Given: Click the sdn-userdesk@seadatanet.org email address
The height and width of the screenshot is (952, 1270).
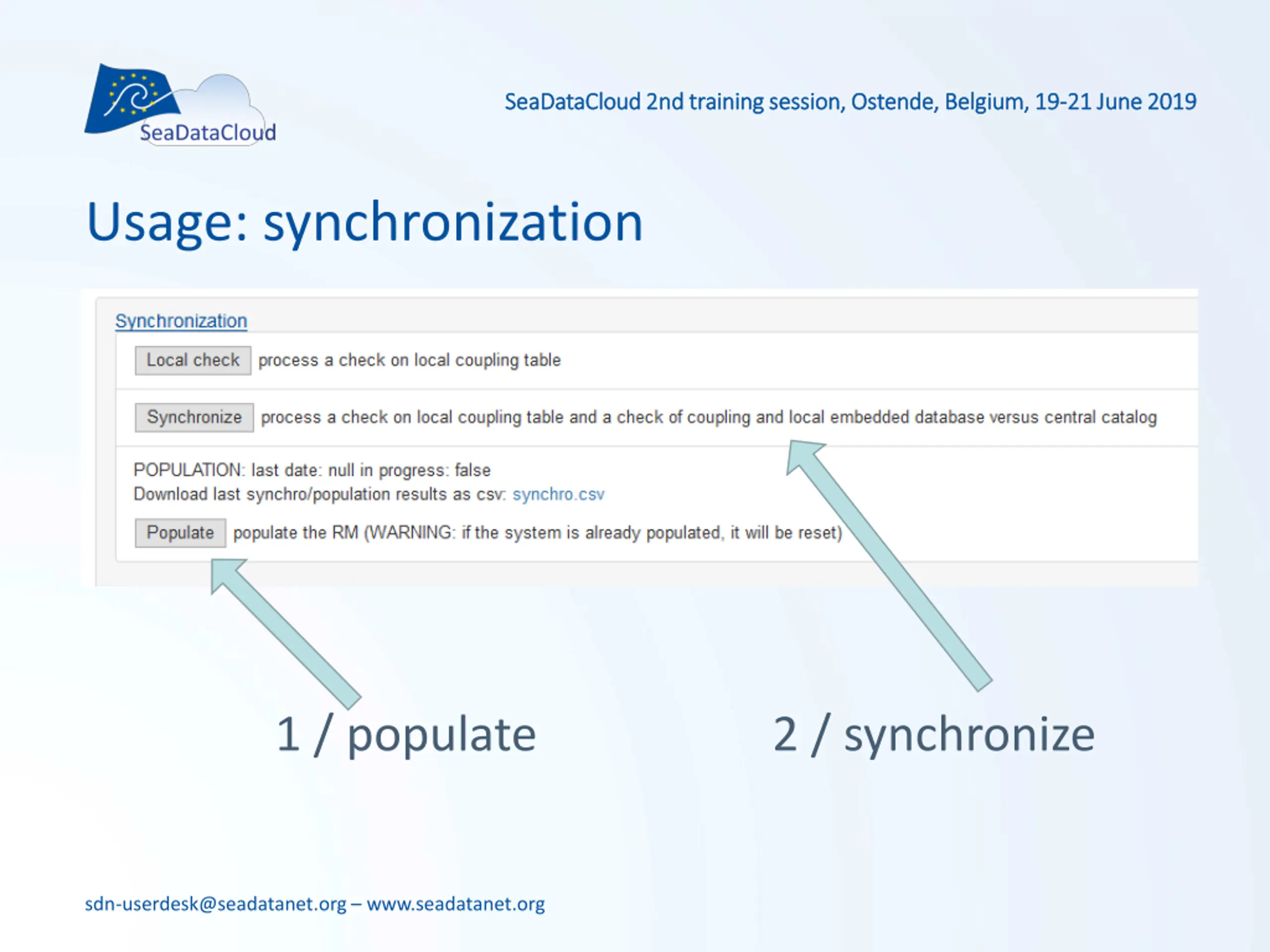Looking at the screenshot, I should tap(216, 904).
